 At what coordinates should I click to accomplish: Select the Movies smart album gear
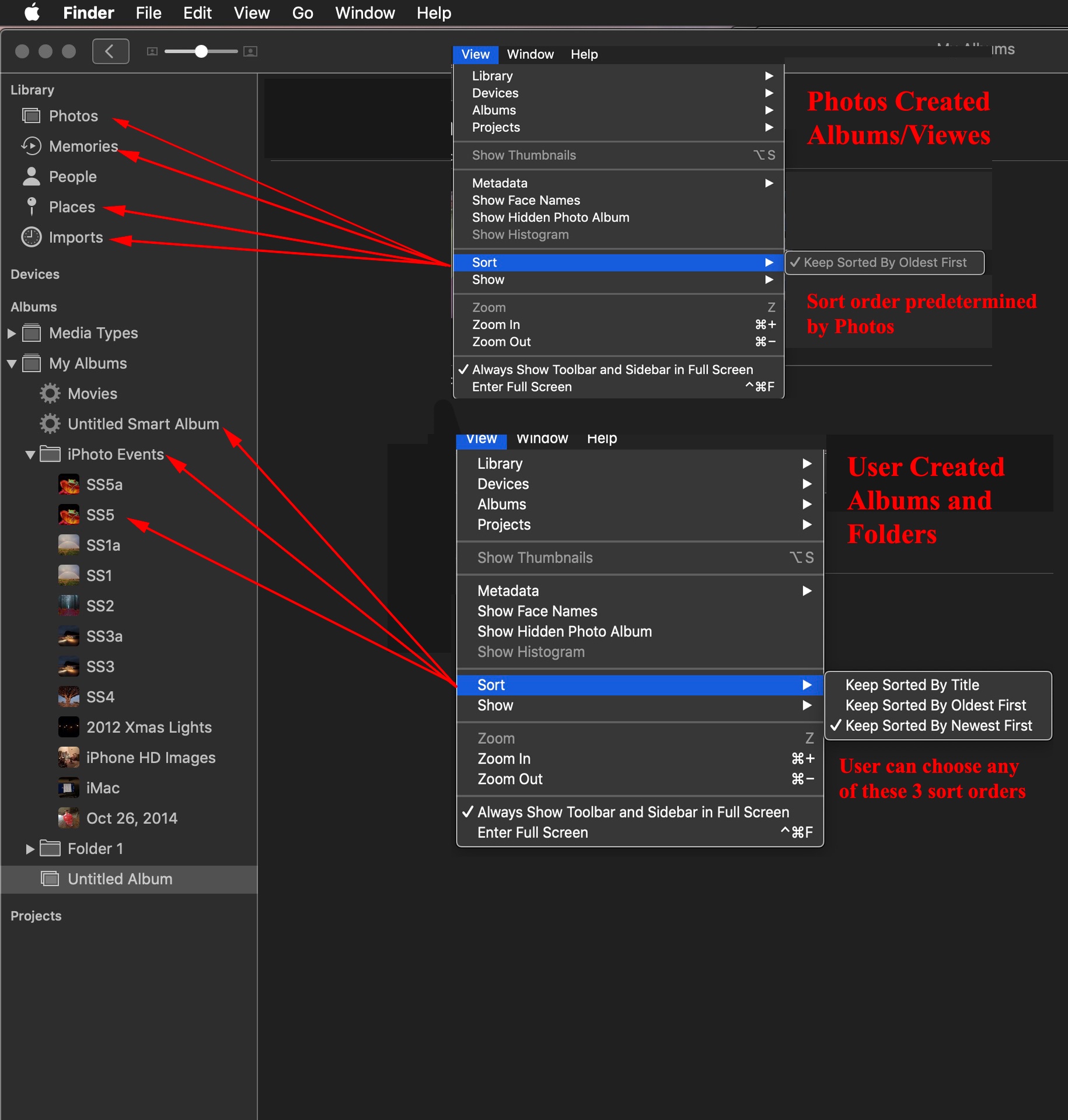(50, 394)
